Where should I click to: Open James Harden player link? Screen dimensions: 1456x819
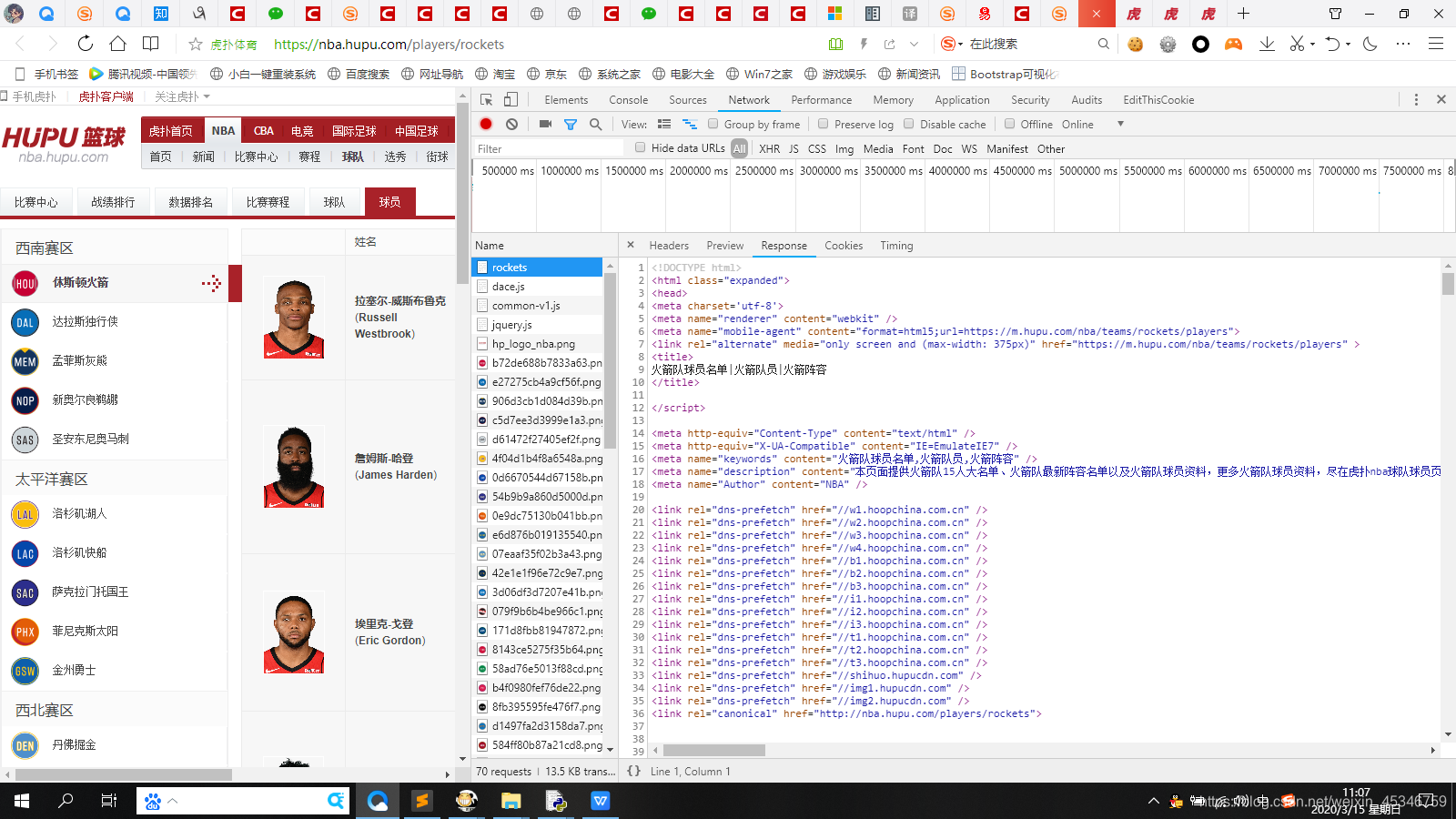coord(396,467)
